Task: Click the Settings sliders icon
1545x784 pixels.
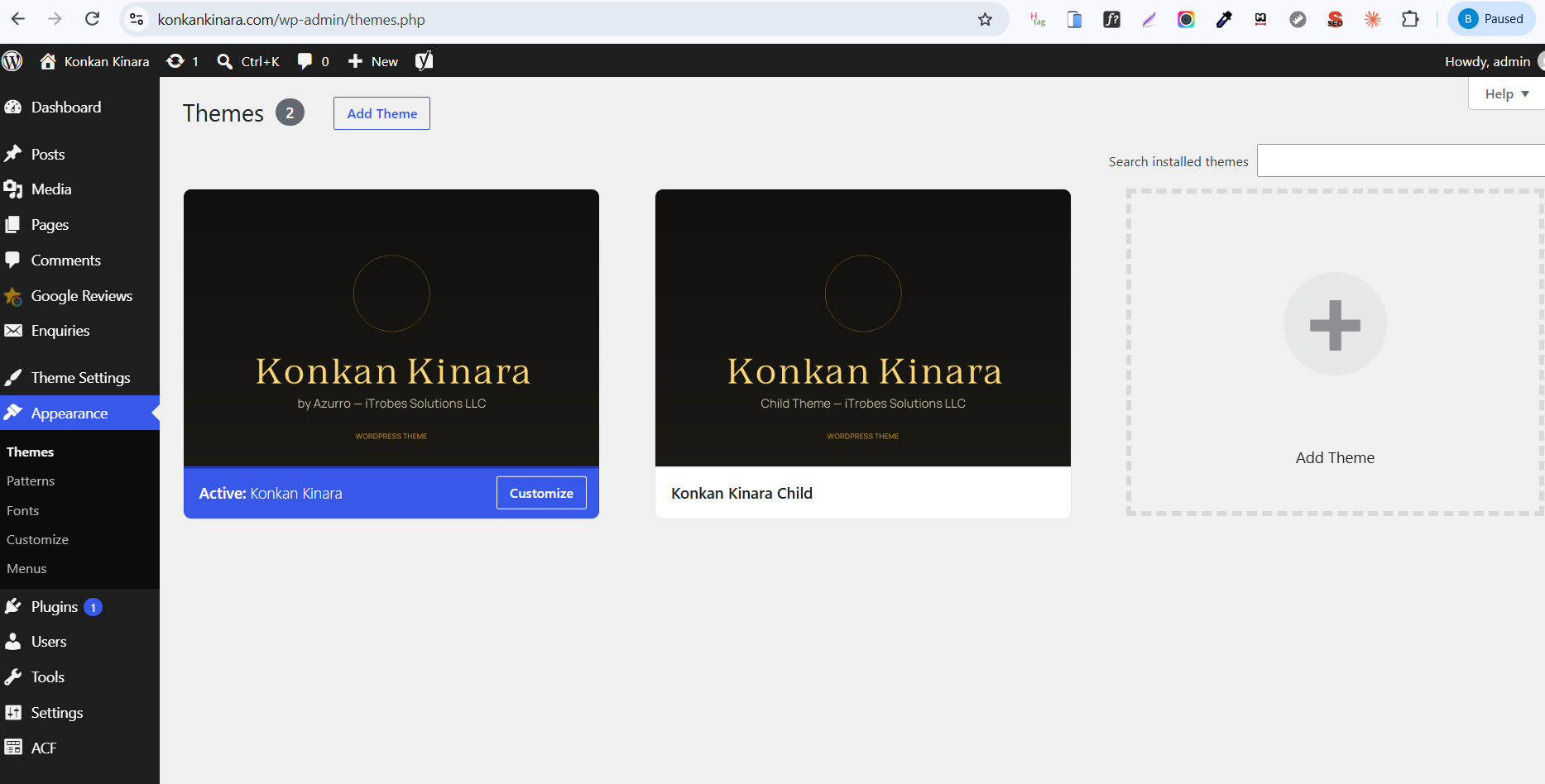Action: (x=13, y=712)
